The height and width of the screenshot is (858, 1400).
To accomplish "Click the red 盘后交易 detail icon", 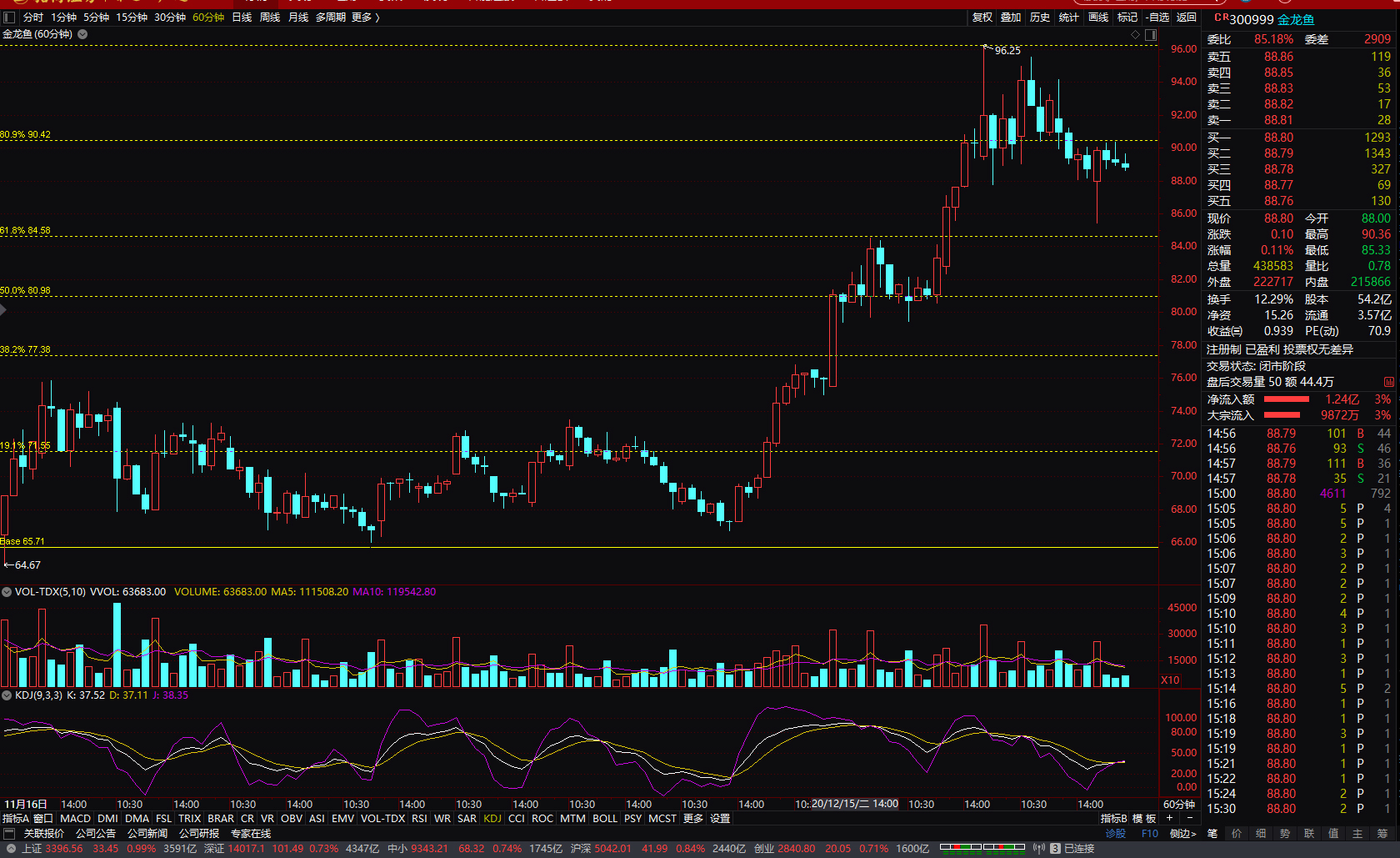I will click(x=1389, y=382).
